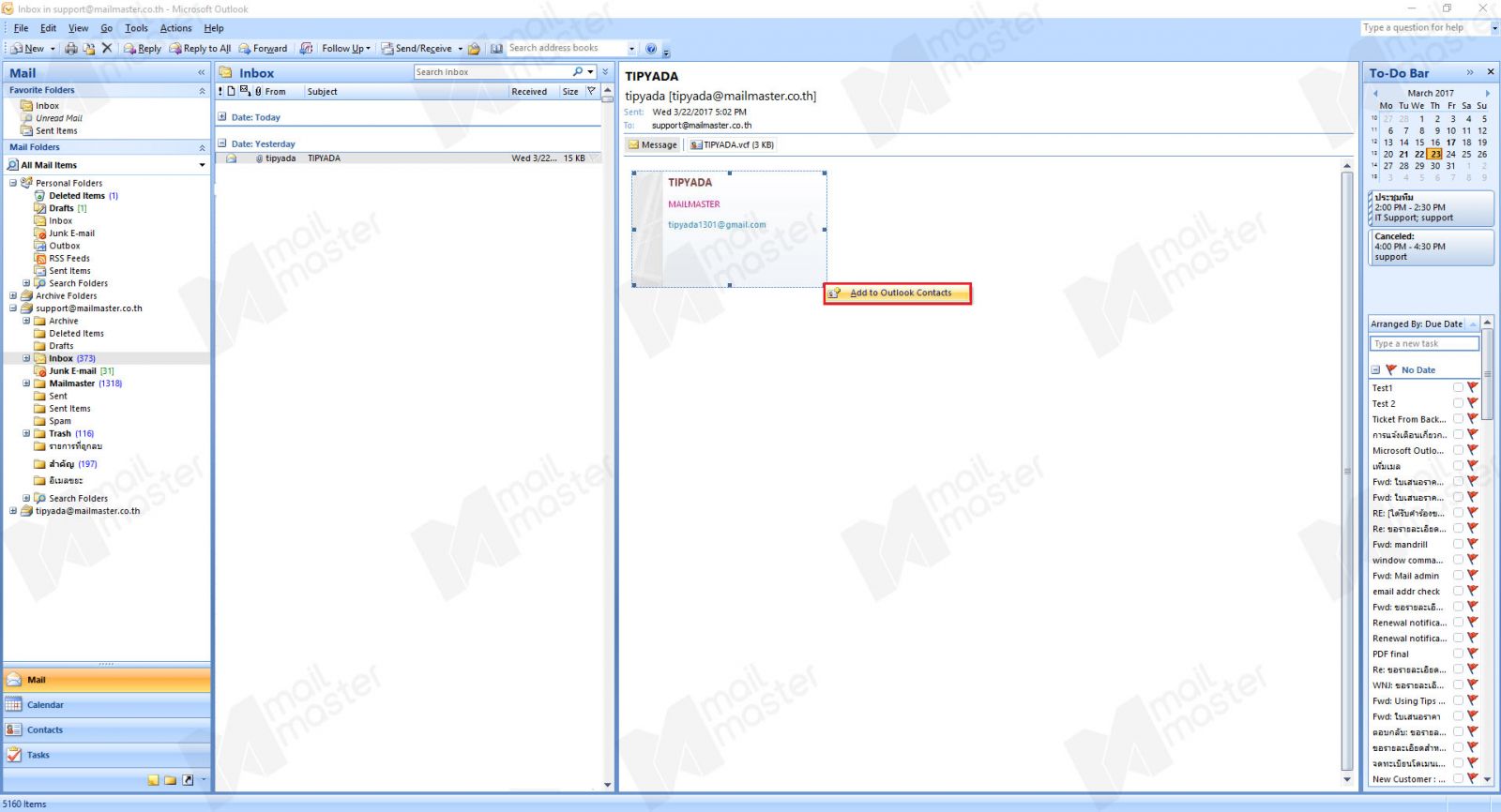Viewport: 1501px width, 812px height.
Task: Click the Shortcuts icon in navigation bar
Action: pos(188,780)
